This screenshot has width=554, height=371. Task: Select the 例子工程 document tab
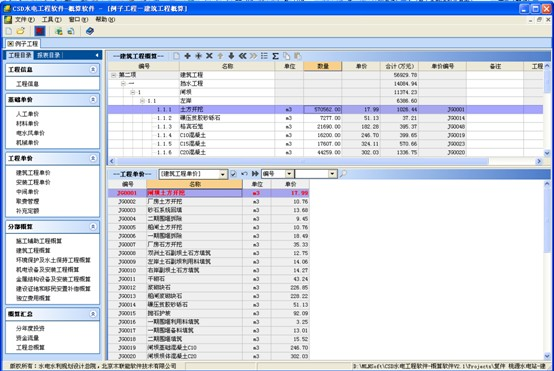(23, 44)
